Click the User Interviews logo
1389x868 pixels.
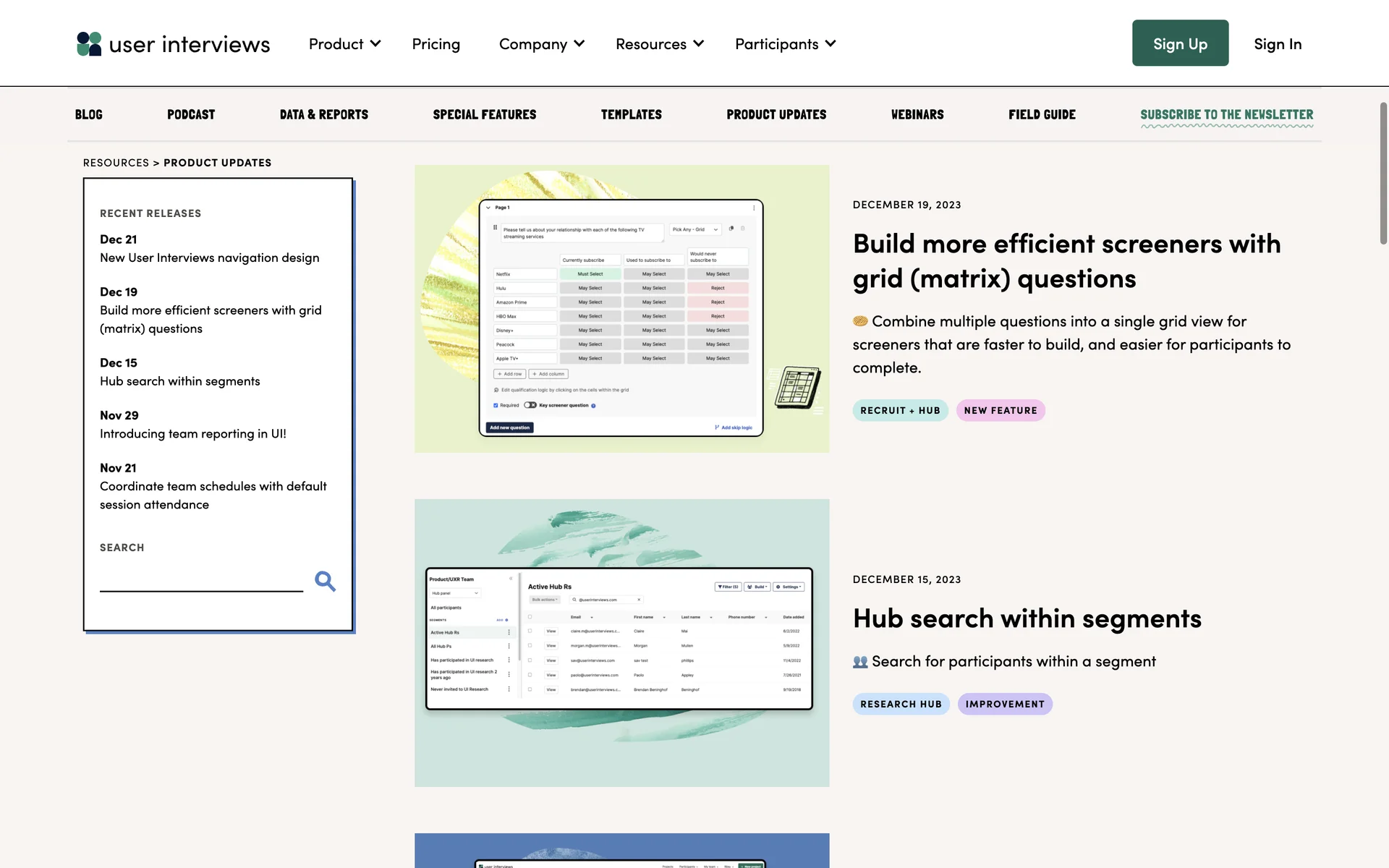173,44
